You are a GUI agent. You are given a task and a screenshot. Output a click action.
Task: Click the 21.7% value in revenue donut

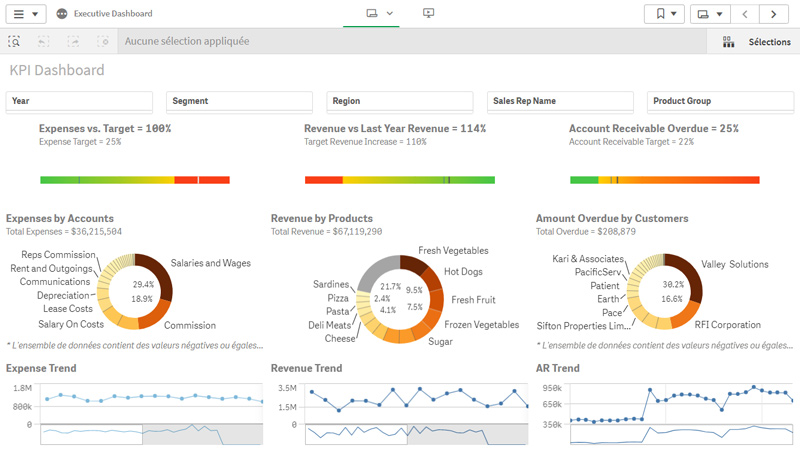390,287
